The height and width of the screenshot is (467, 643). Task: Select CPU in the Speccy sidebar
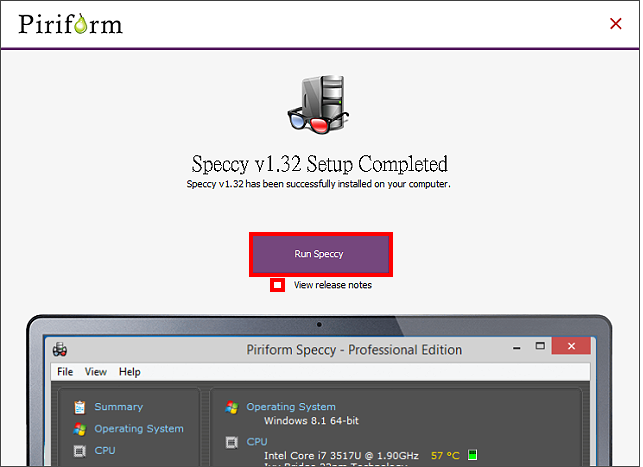[x=105, y=451]
